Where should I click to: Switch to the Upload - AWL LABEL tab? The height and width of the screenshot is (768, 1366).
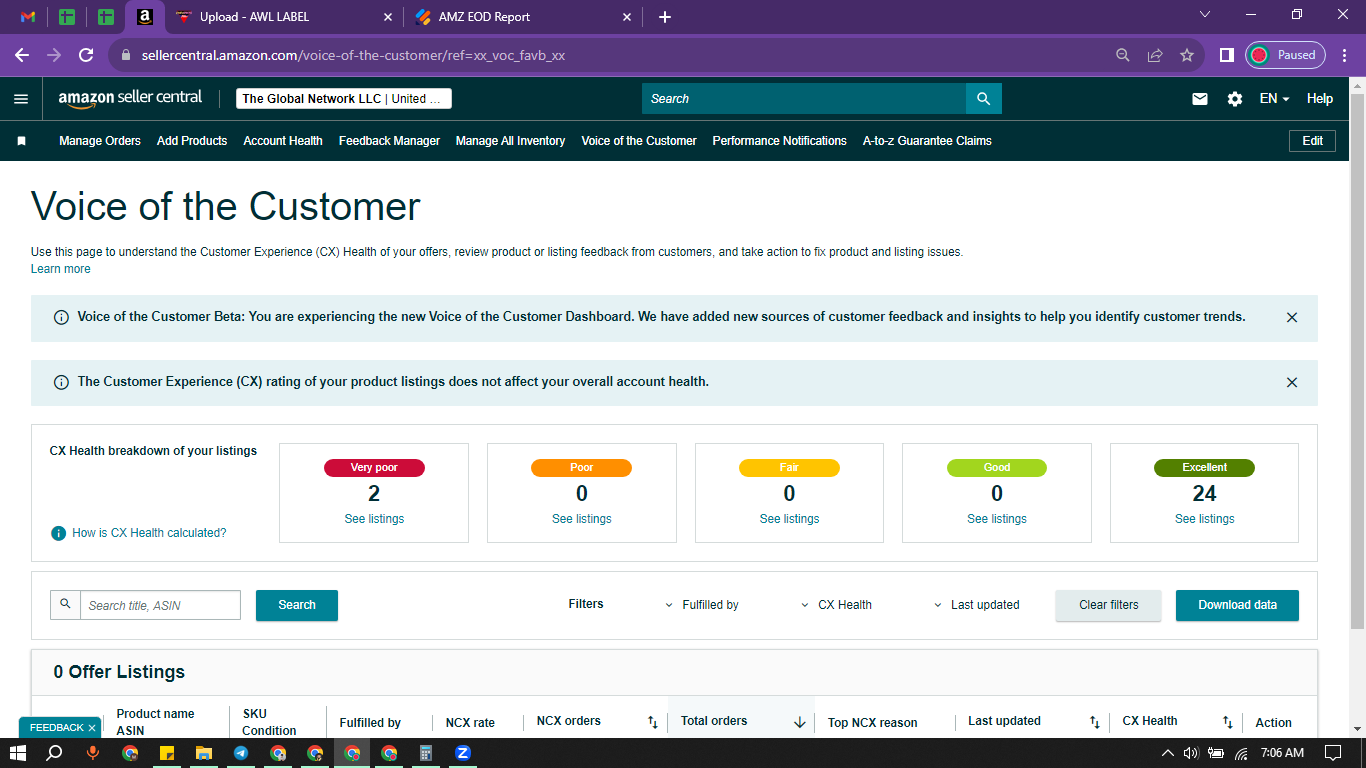coord(283,17)
